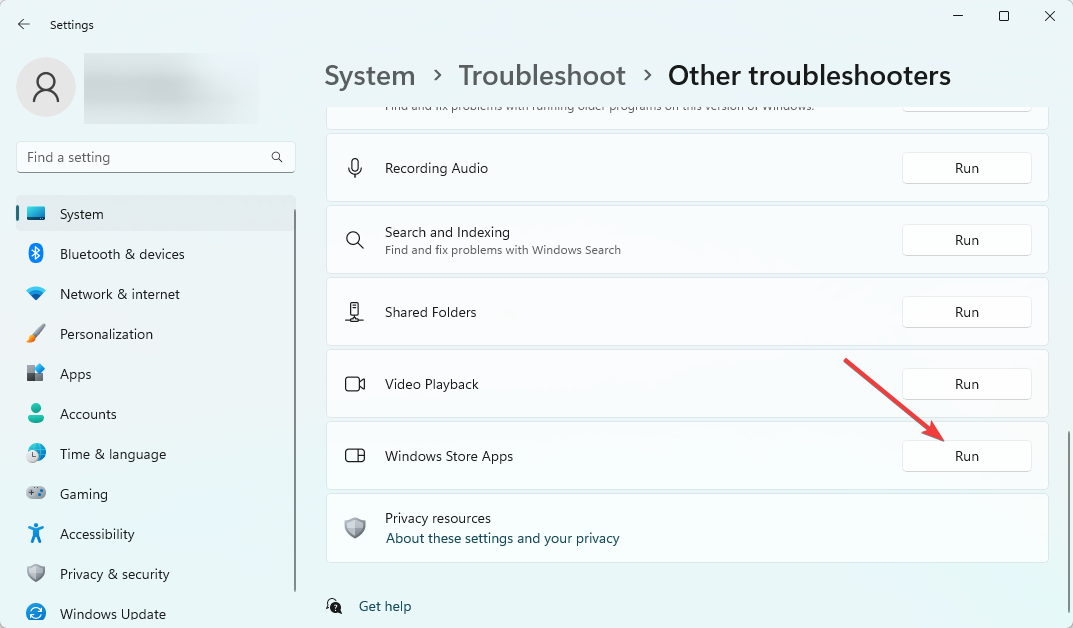
Task: Click the Privacy resources shield icon
Action: pyautogui.click(x=354, y=527)
